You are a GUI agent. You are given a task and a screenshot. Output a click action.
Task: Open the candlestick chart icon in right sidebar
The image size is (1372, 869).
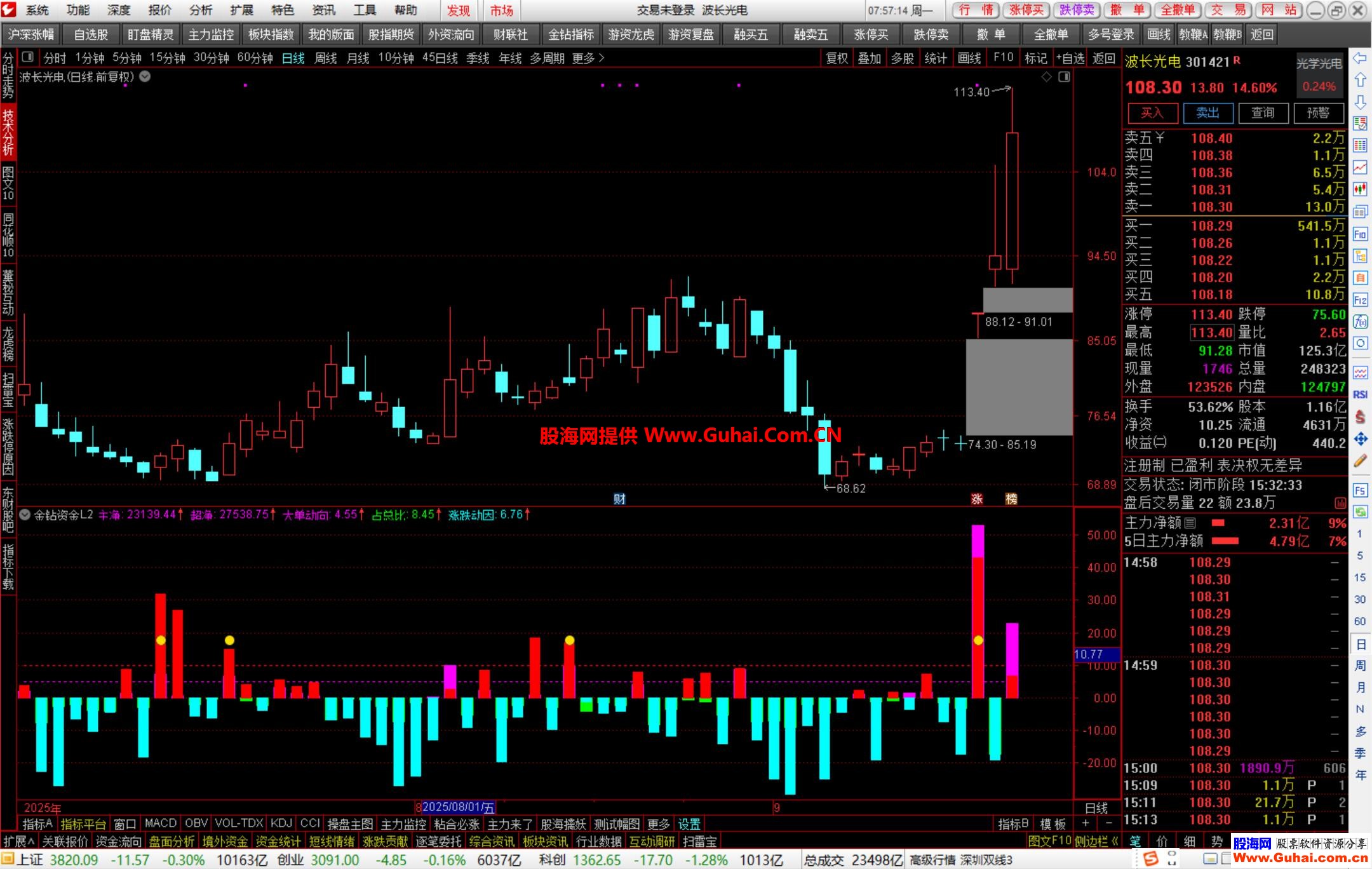(1360, 189)
